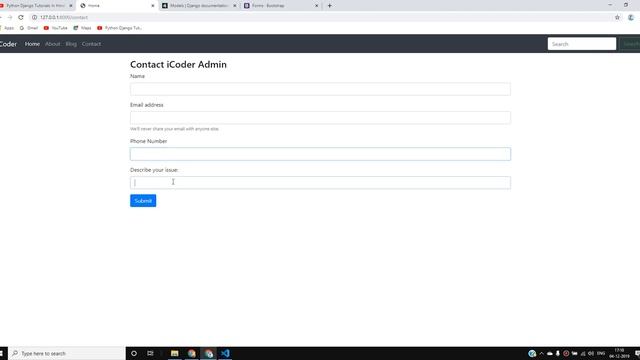The image size is (640, 360).
Task: Open Task View on taskbar
Action: tap(150, 353)
